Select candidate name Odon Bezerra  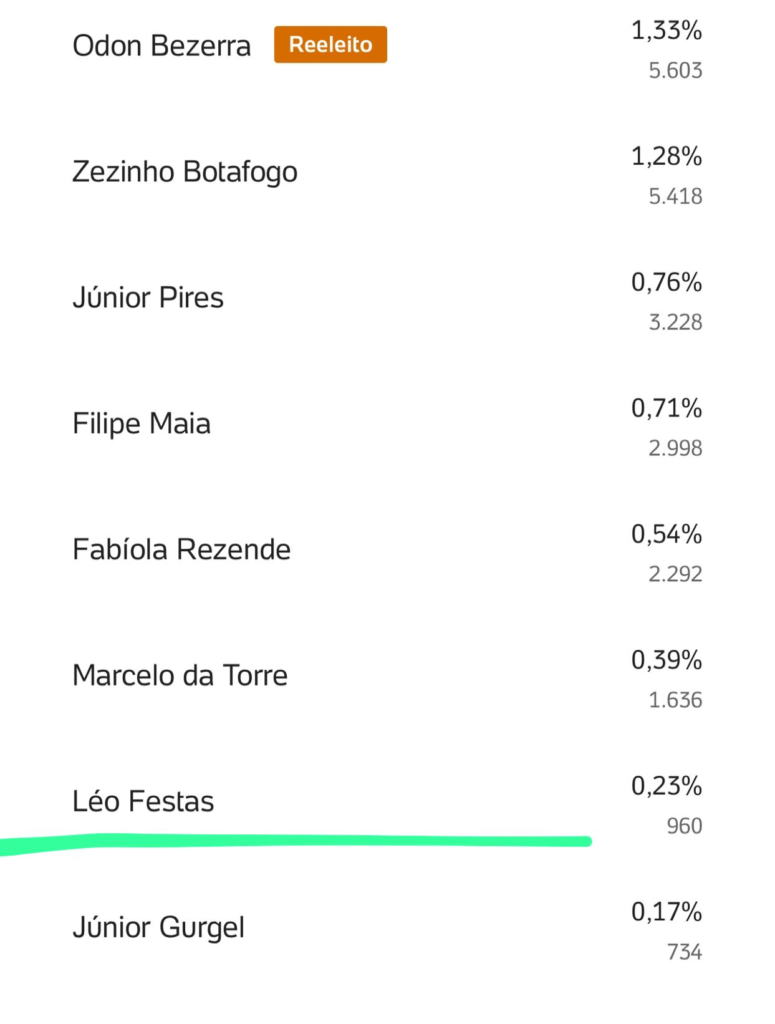161,46
